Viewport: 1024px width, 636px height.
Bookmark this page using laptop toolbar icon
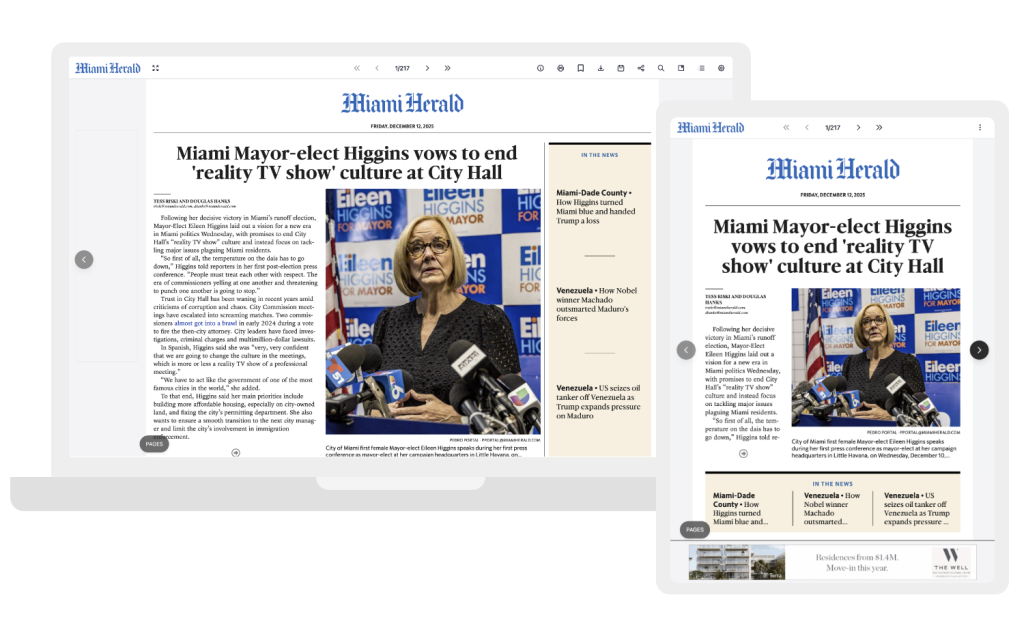[580, 68]
